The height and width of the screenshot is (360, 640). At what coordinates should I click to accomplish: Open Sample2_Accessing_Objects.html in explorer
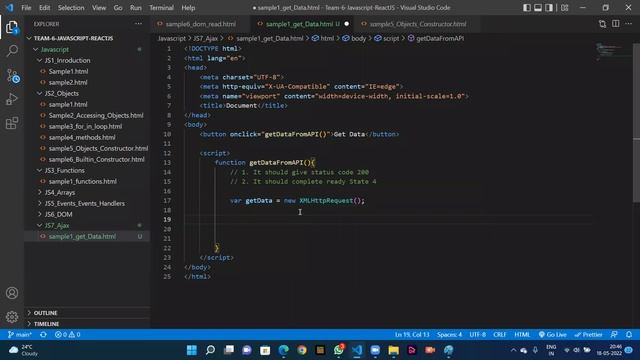point(96,116)
